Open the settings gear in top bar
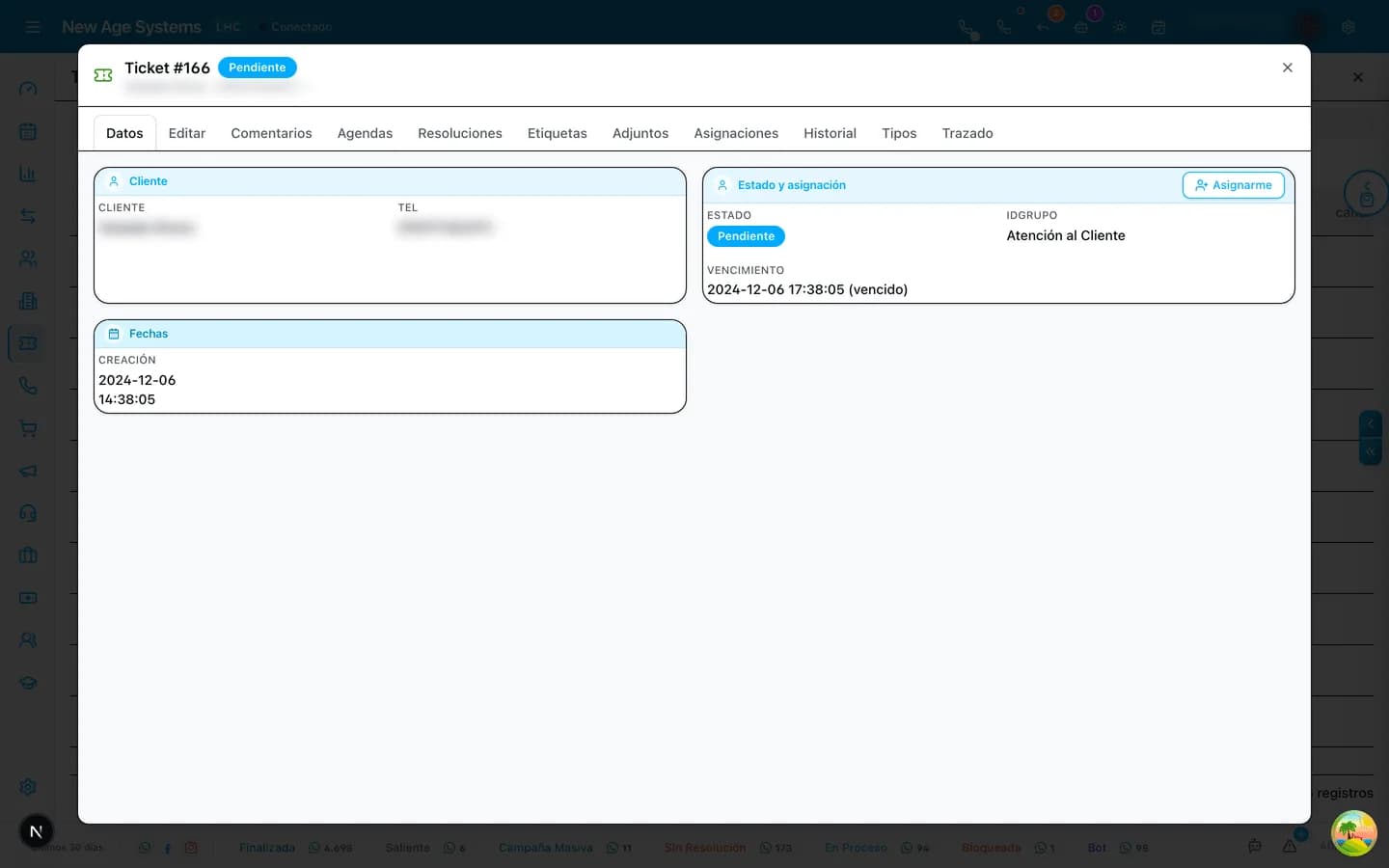Viewport: 1389px width, 868px height. (1348, 27)
